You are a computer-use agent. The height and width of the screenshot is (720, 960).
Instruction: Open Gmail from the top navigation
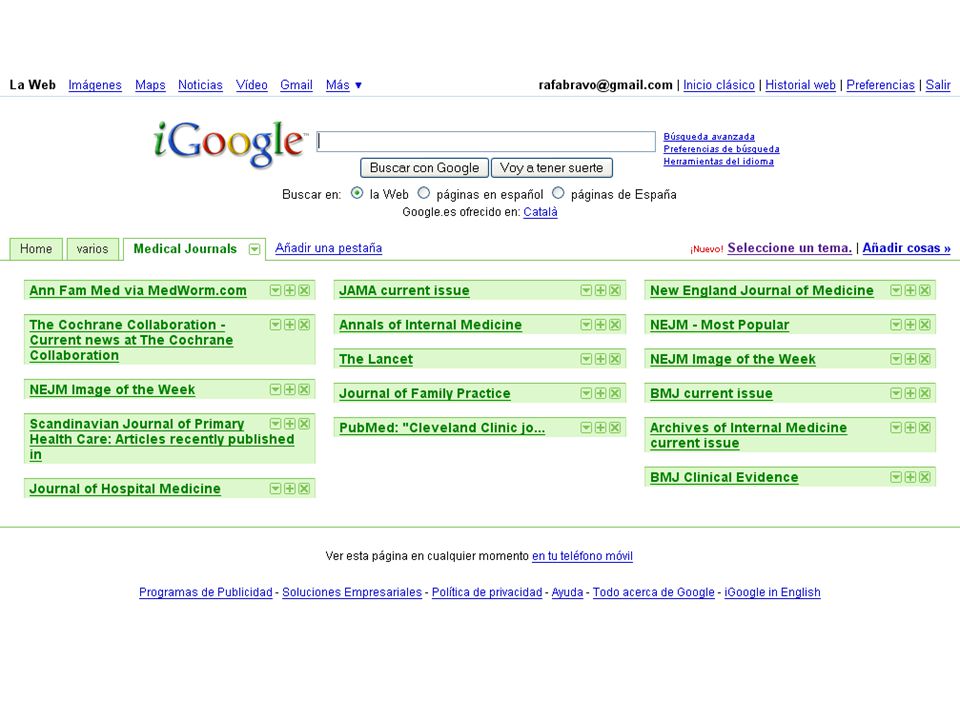click(296, 85)
